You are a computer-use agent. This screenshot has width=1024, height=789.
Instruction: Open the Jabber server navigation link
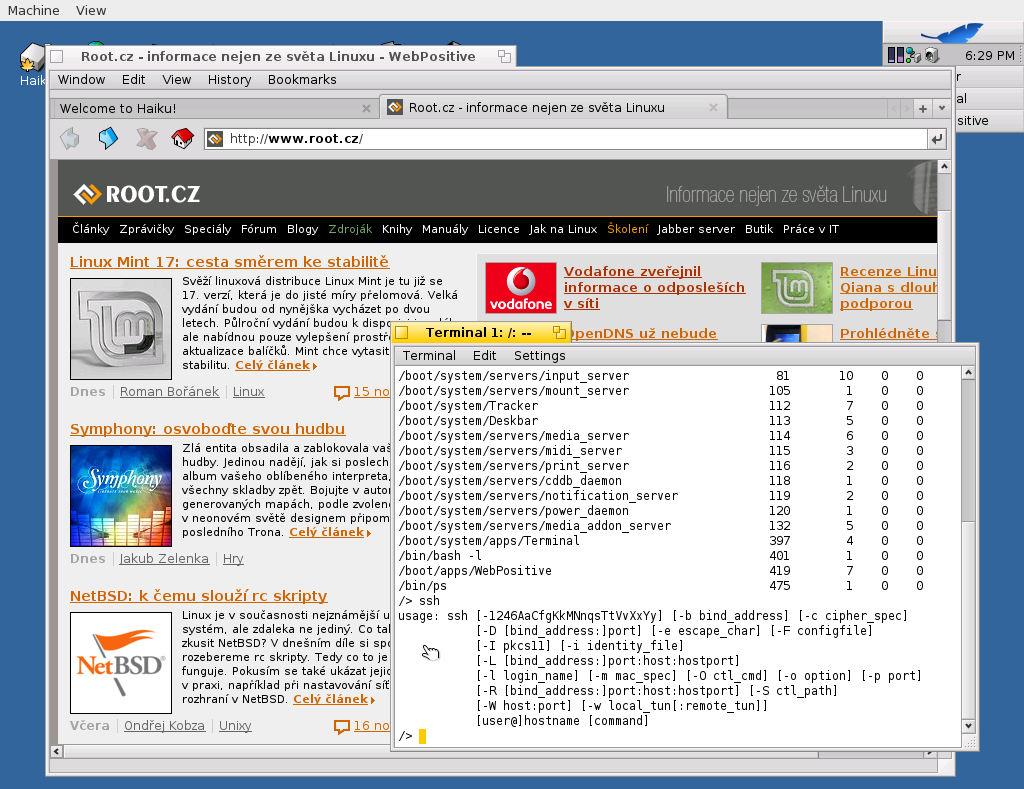point(696,229)
